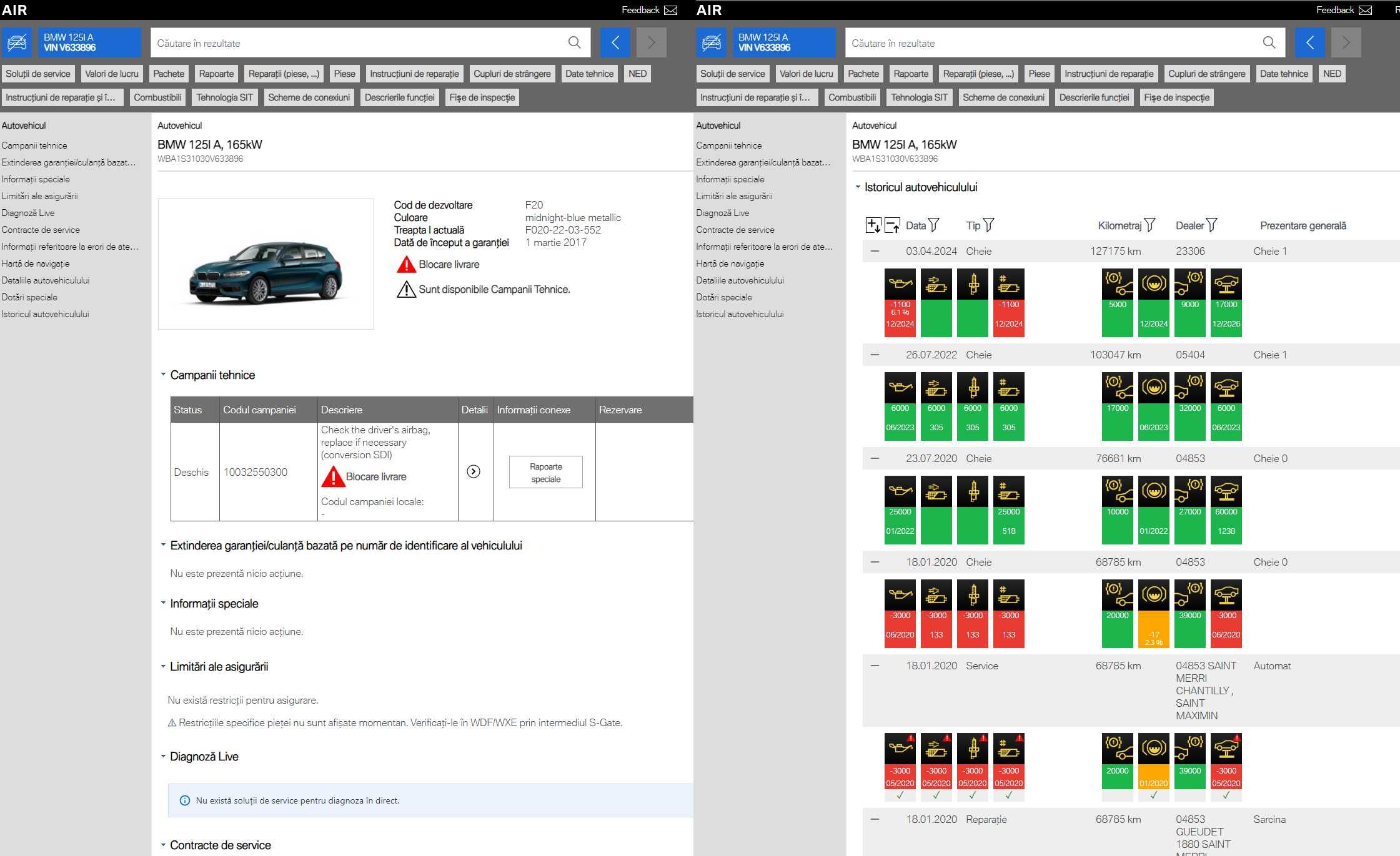Click expand-all rows icon in history table
Image resolution: width=1400 pixels, height=856 pixels.
[873, 225]
